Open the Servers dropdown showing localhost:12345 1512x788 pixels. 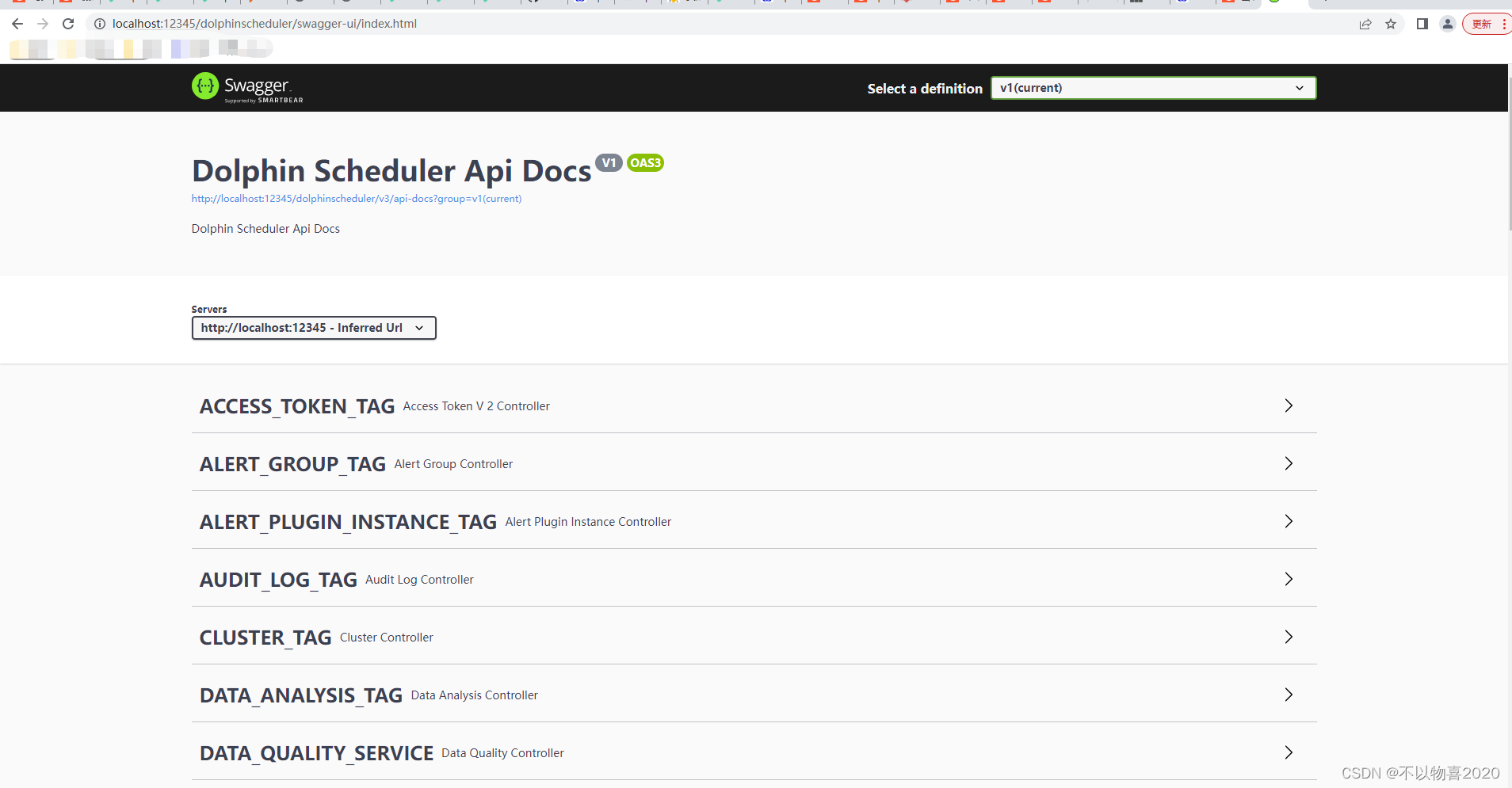click(x=314, y=328)
